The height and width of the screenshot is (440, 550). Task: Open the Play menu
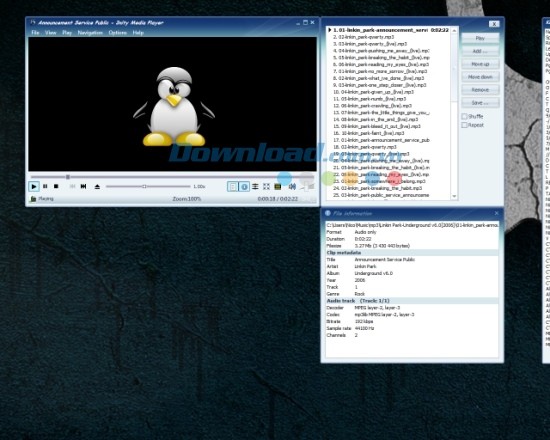67,33
